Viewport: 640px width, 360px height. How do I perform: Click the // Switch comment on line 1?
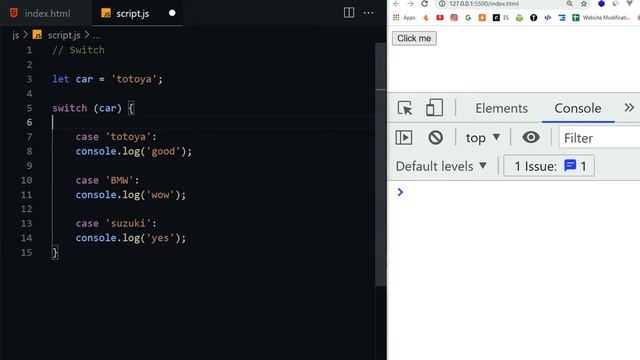point(78,50)
